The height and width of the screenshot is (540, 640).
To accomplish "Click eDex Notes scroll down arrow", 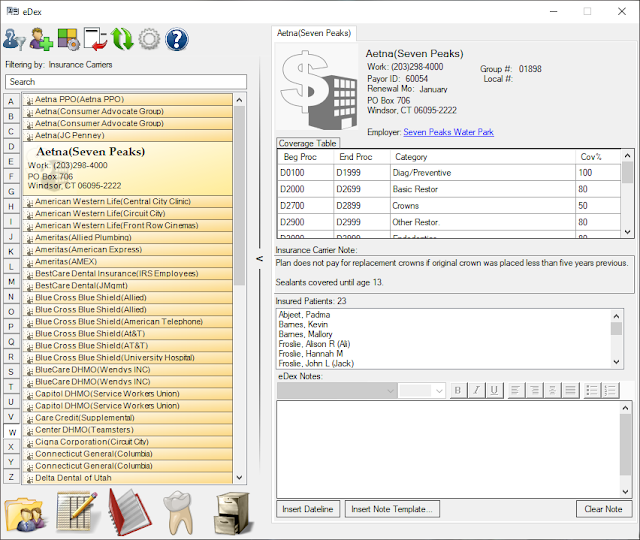I will (x=625, y=491).
